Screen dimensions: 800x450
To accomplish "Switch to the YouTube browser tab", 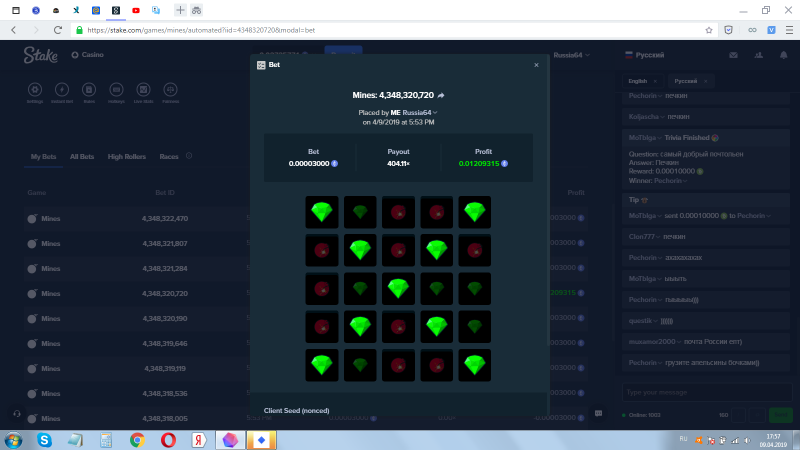I will coord(136,10).
